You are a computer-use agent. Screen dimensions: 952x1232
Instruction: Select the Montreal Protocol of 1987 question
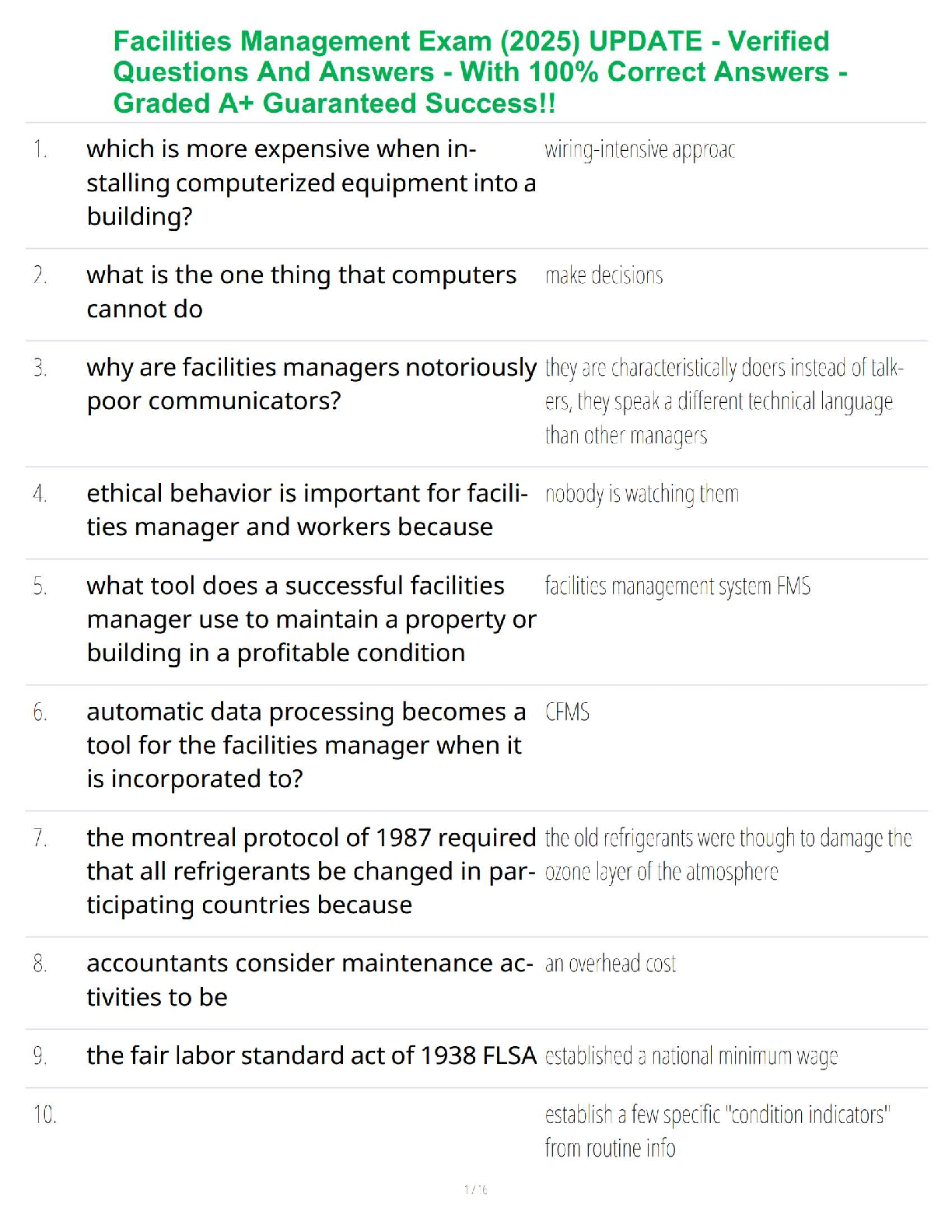pyautogui.click(x=311, y=871)
